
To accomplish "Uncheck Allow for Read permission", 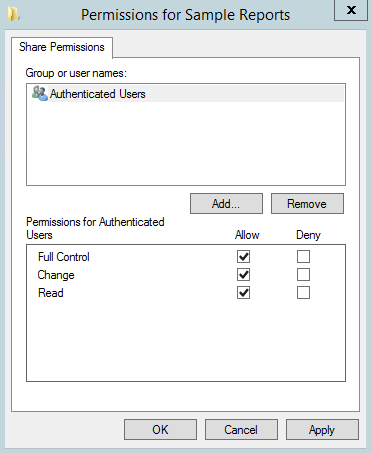I will click(243, 293).
